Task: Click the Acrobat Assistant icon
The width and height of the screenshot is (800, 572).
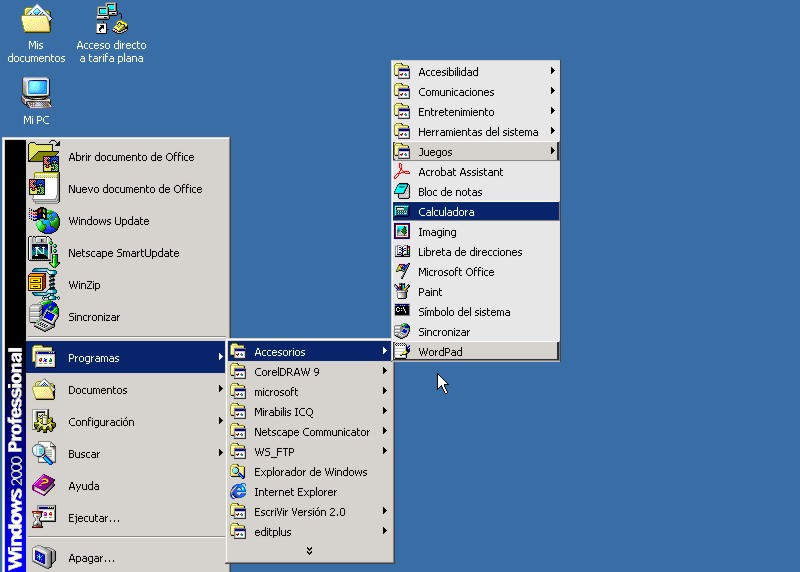Action: [x=402, y=171]
